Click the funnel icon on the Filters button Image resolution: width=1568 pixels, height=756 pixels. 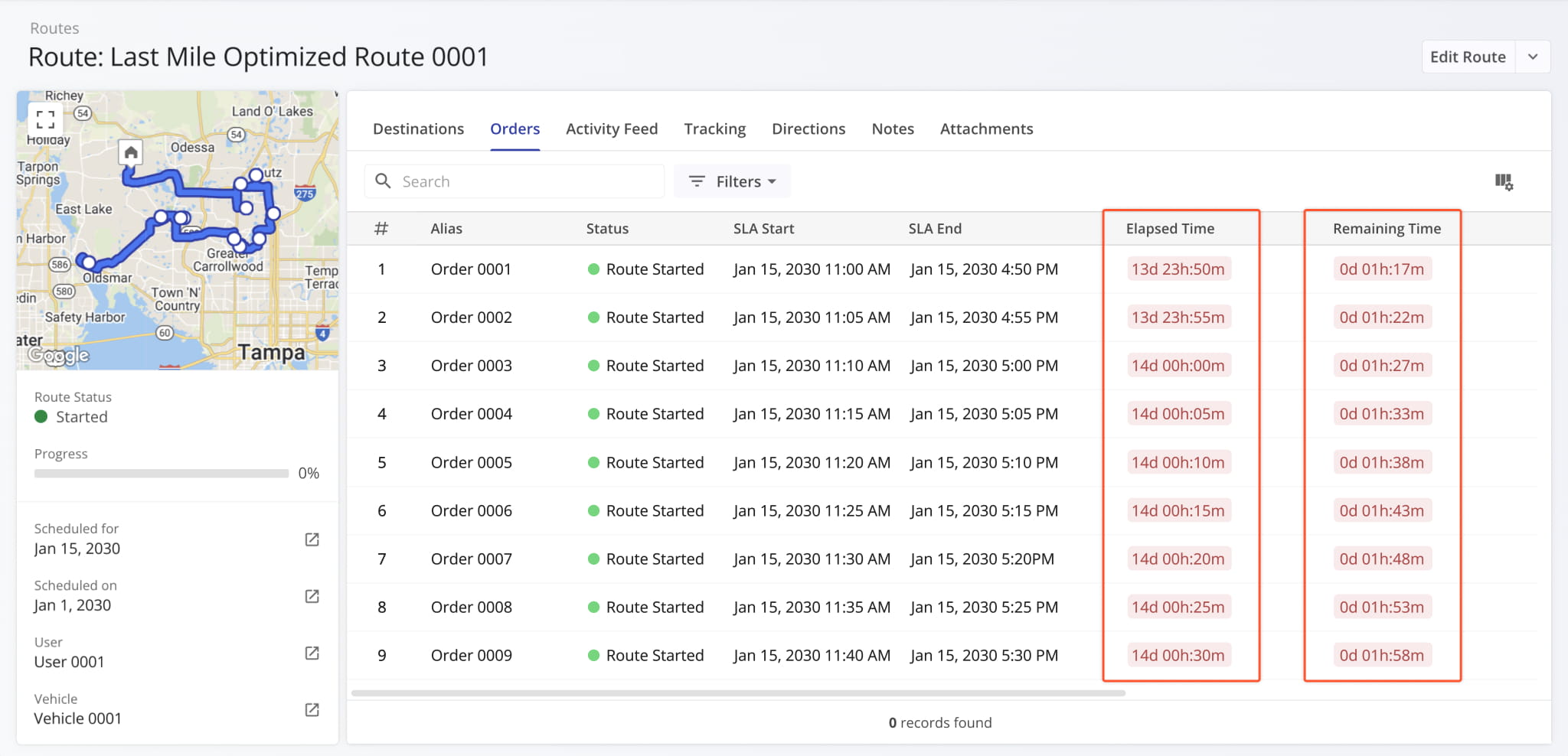[x=697, y=181]
